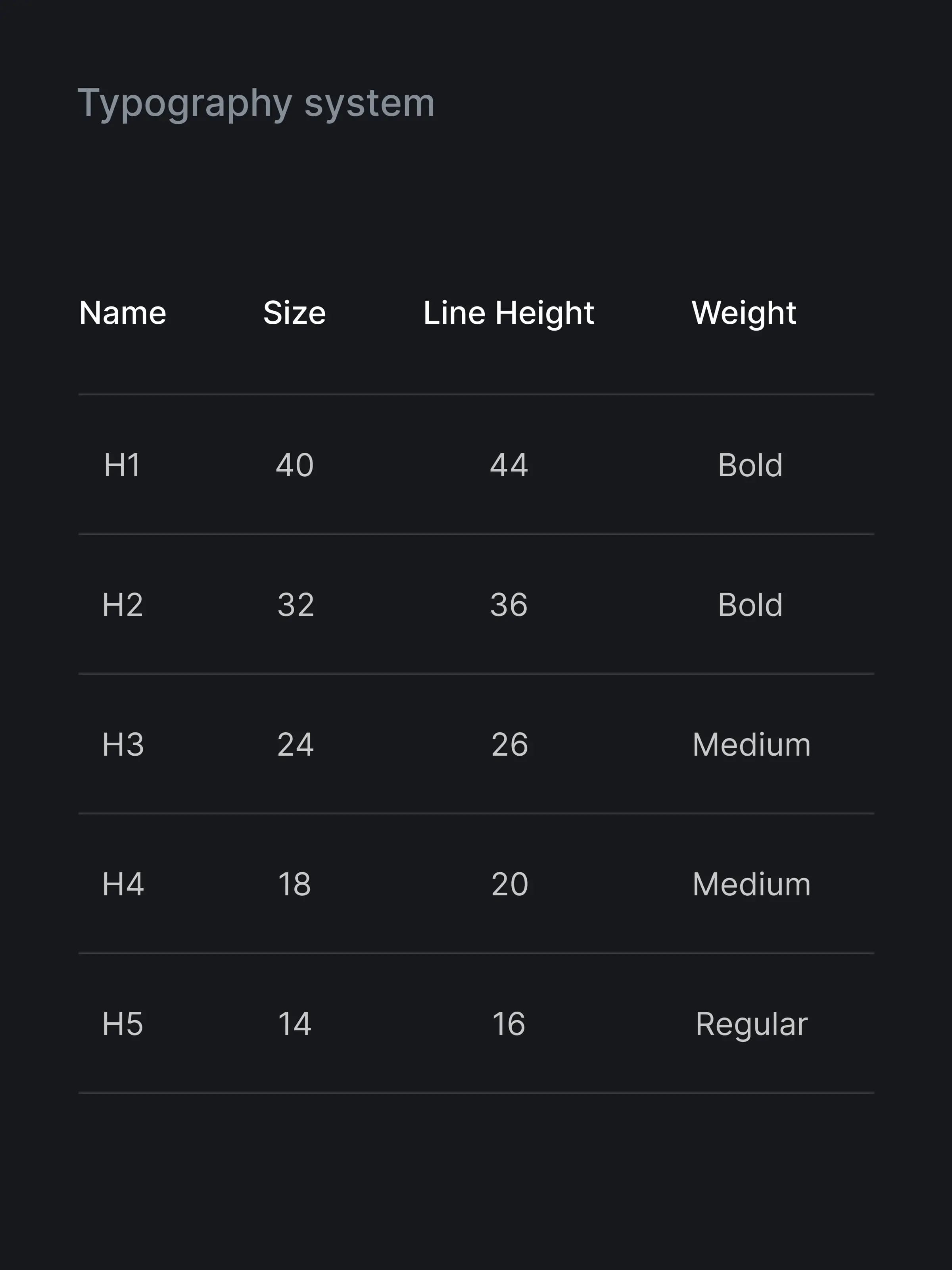Click the H3 line height value 26
952x1270 pixels.
(510, 745)
